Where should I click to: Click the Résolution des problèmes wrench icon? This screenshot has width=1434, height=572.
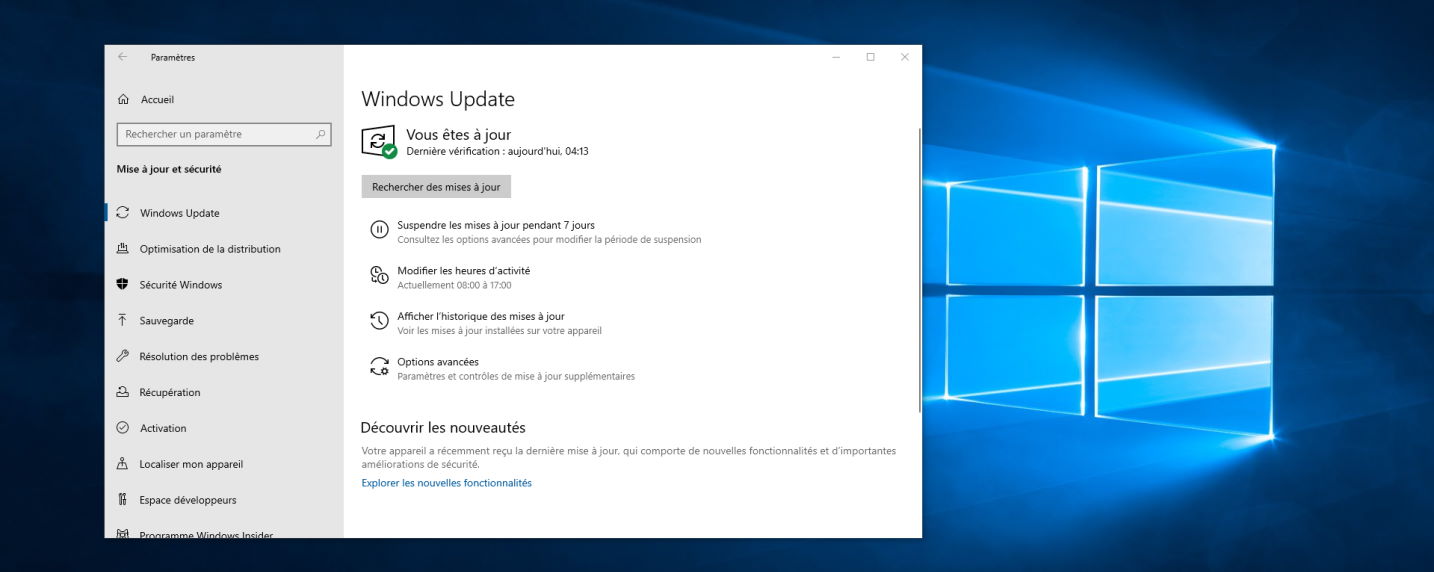pos(123,356)
